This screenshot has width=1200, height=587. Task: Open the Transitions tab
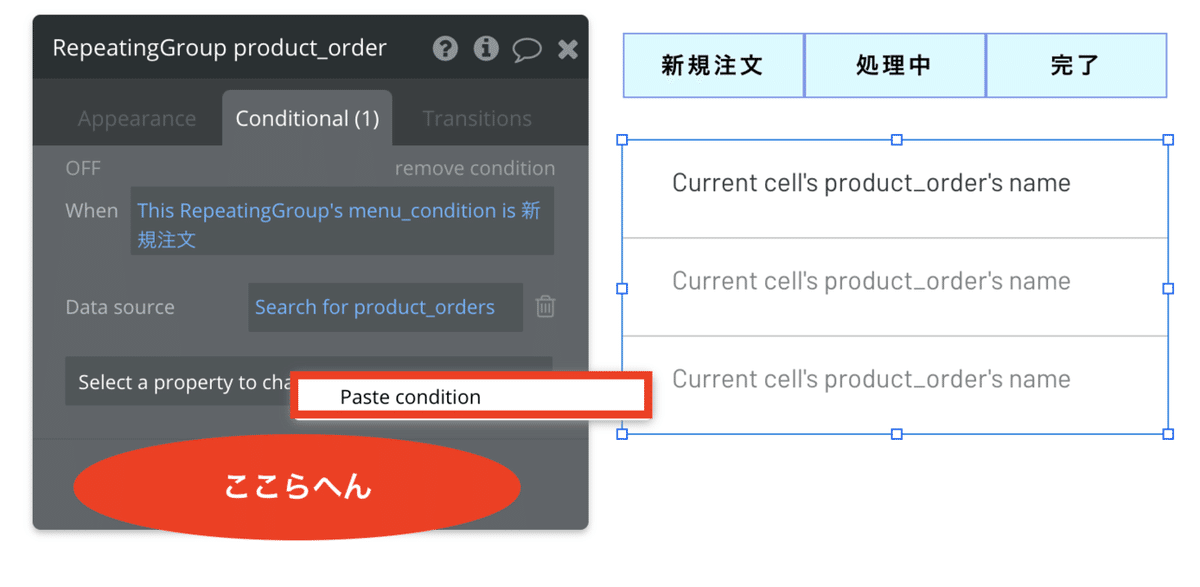pyautogui.click(x=477, y=118)
